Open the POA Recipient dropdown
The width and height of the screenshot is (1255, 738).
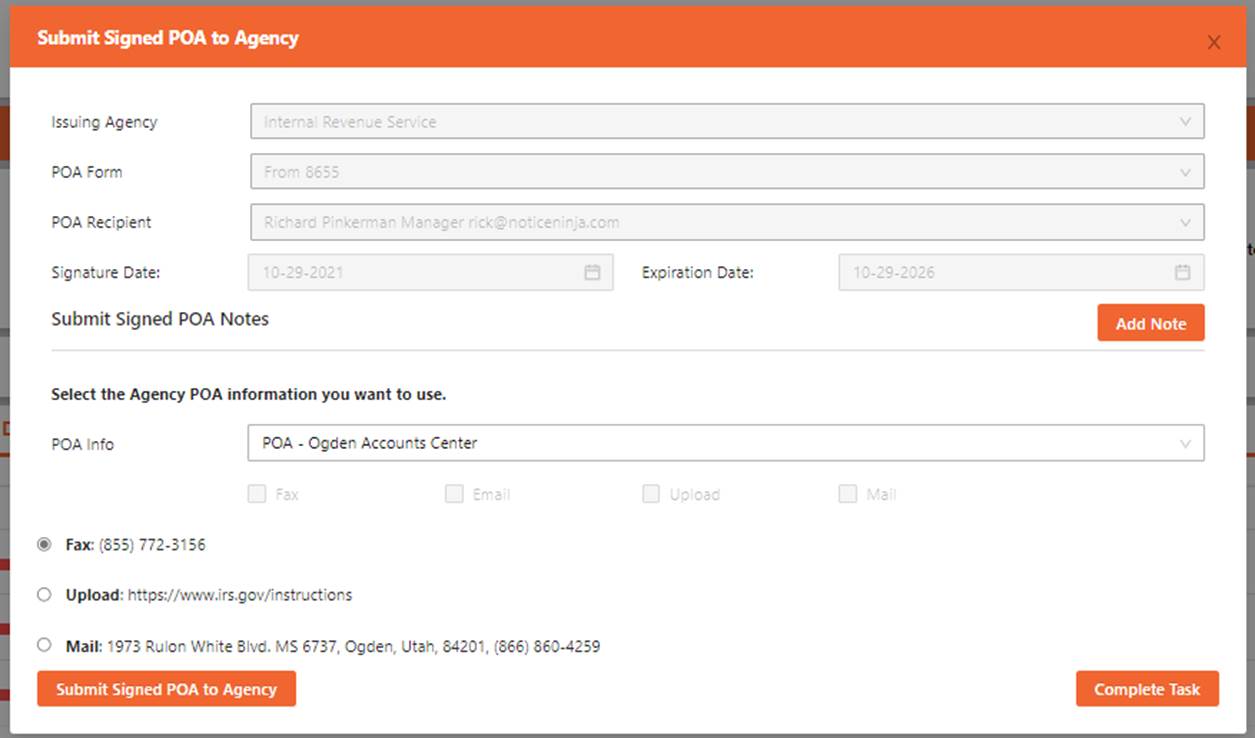(x=1185, y=222)
